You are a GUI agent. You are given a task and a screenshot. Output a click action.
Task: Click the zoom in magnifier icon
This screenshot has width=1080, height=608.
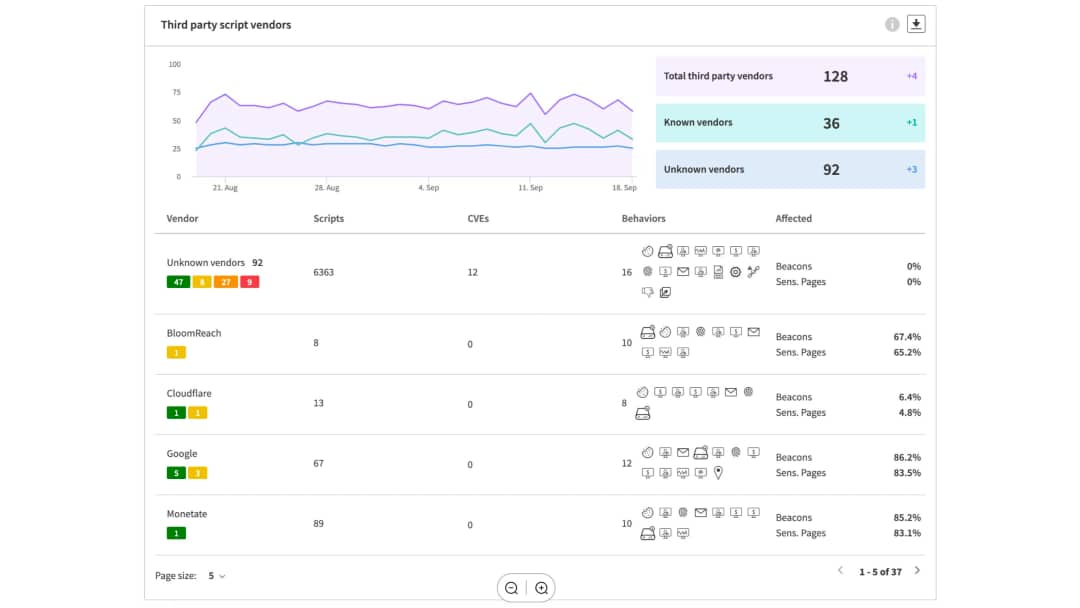[542, 588]
